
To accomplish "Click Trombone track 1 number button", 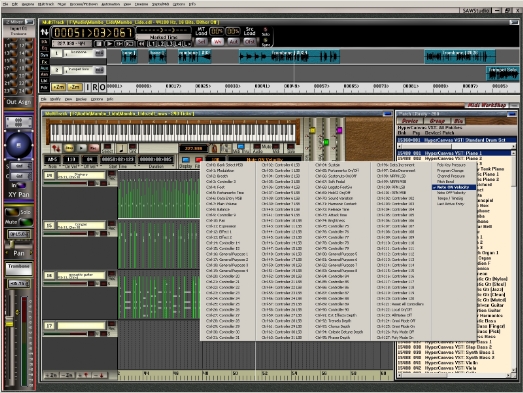I will (57, 53).
